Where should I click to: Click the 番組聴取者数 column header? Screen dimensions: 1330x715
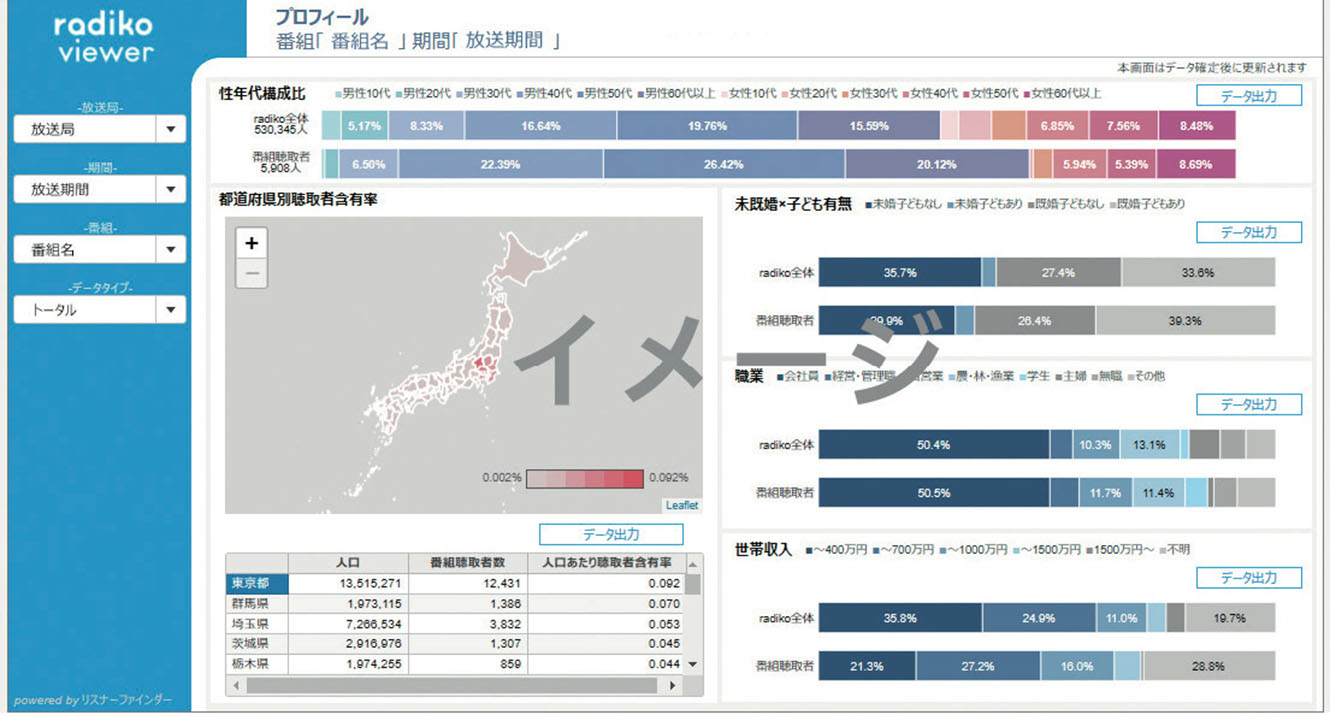tap(467, 563)
